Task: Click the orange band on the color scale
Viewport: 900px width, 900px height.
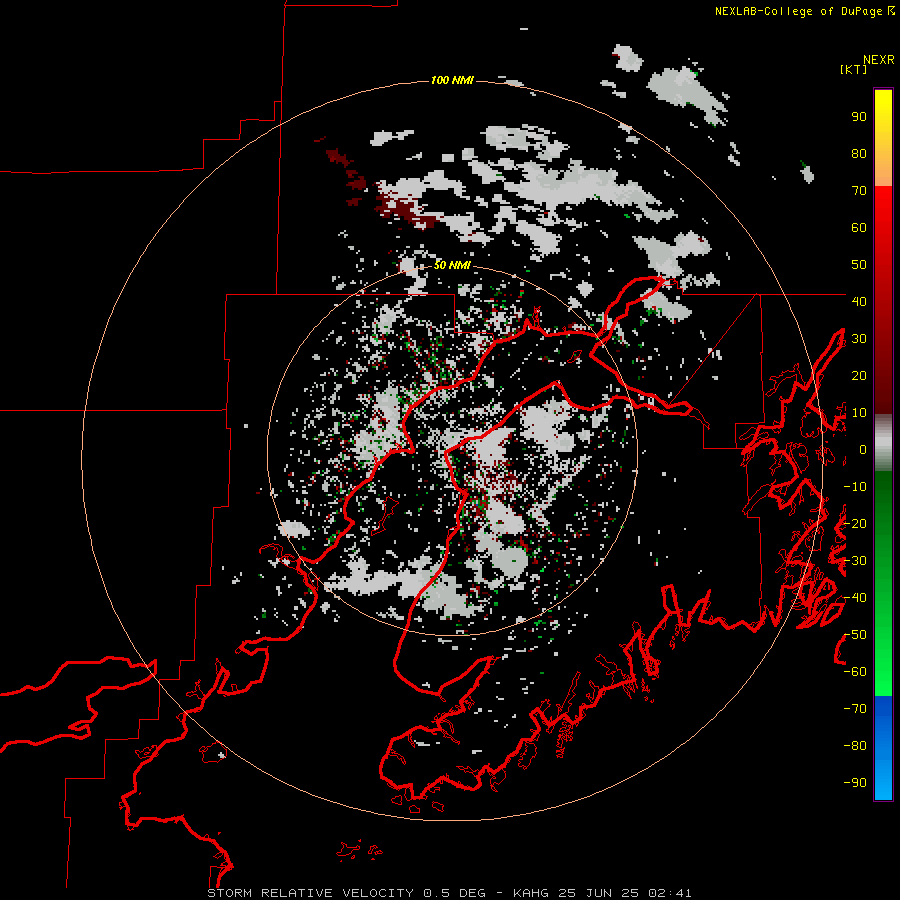Action: tap(883, 166)
